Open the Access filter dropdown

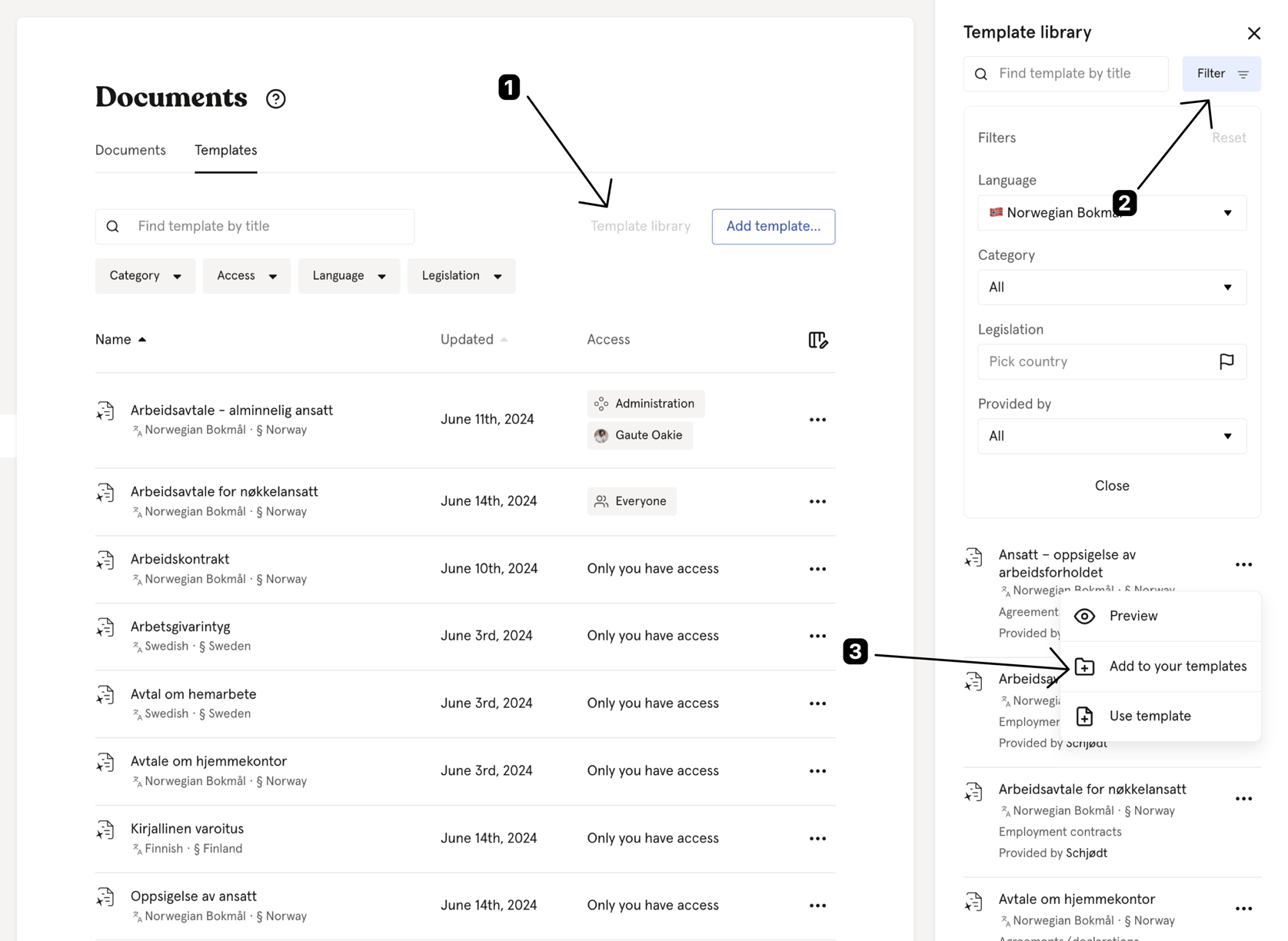click(x=246, y=276)
